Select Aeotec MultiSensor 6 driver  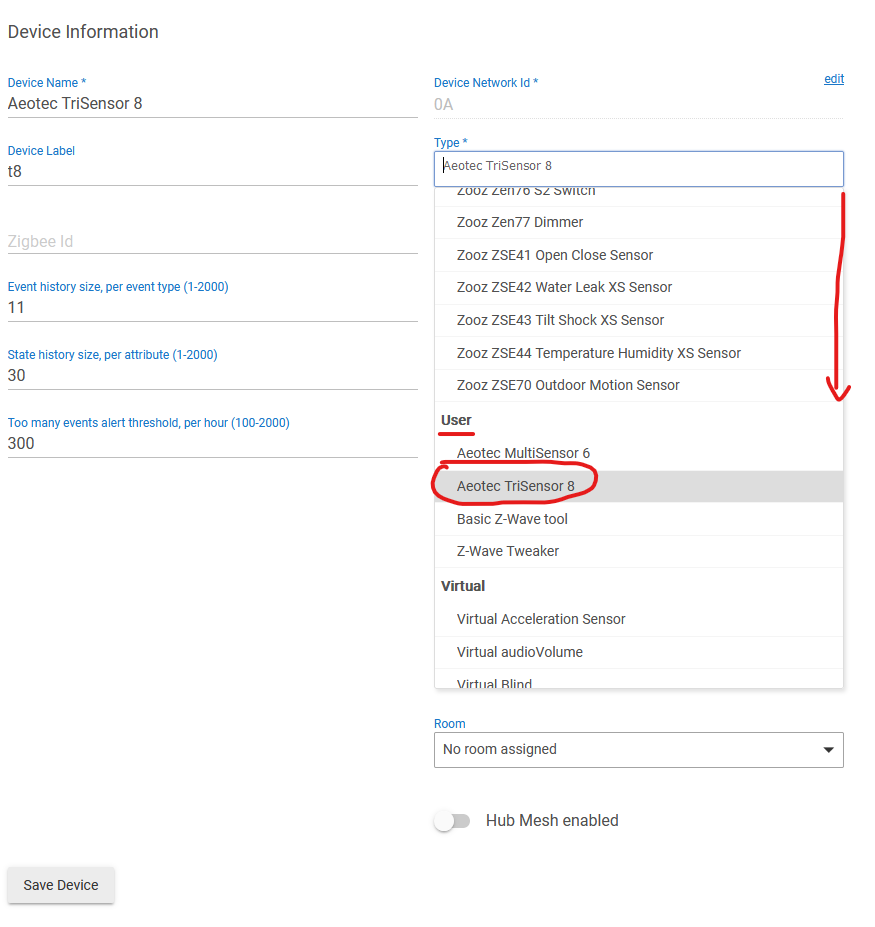click(x=639, y=453)
